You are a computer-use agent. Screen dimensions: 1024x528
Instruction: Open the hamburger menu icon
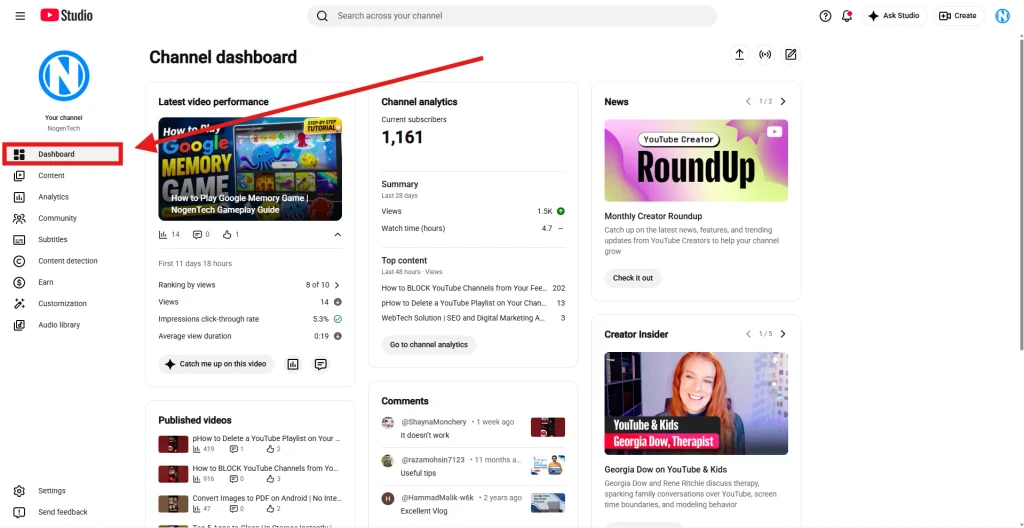coord(20,16)
